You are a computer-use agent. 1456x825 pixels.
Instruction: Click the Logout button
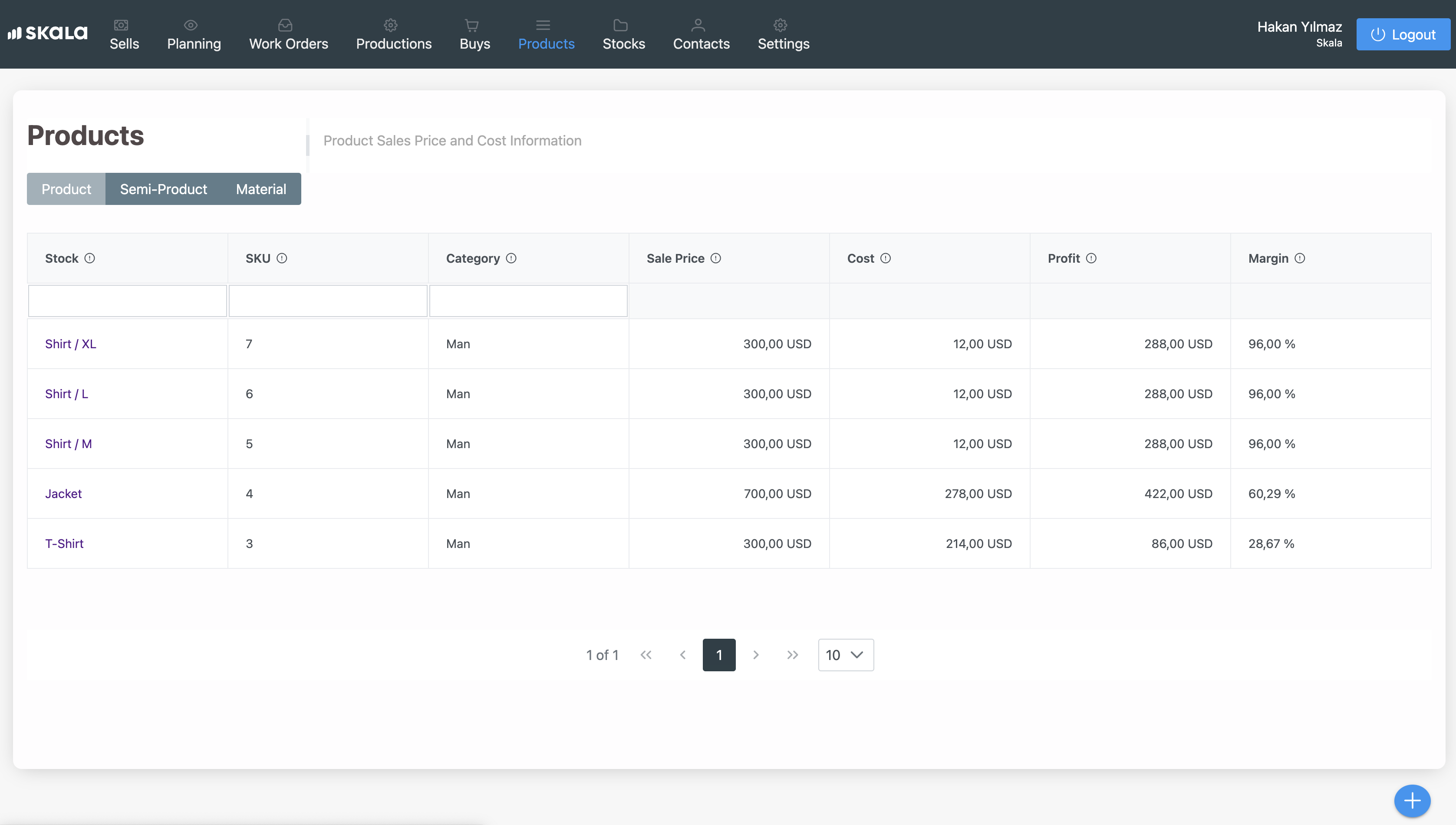(1403, 34)
